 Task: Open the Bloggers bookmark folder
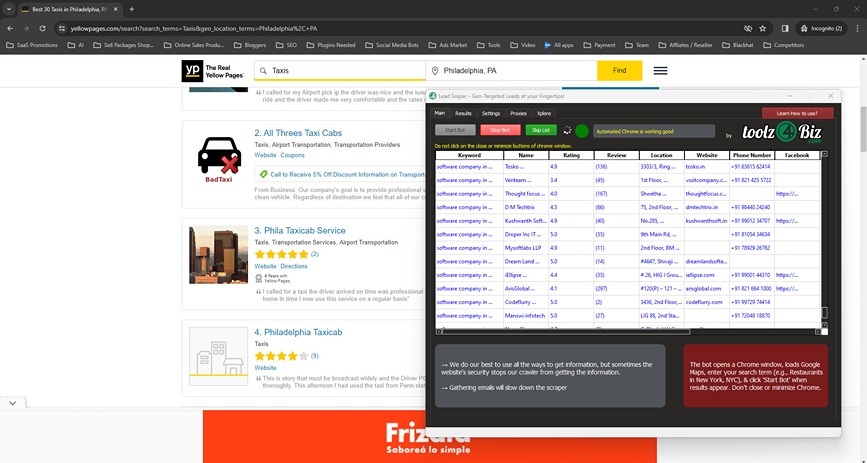pyautogui.click(x=250, y=45)
